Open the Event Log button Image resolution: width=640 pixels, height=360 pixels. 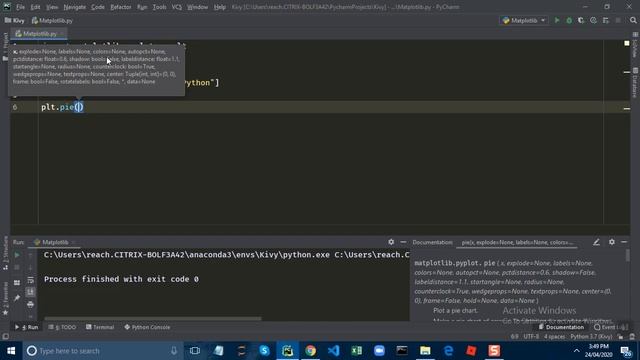coord(611,327)
